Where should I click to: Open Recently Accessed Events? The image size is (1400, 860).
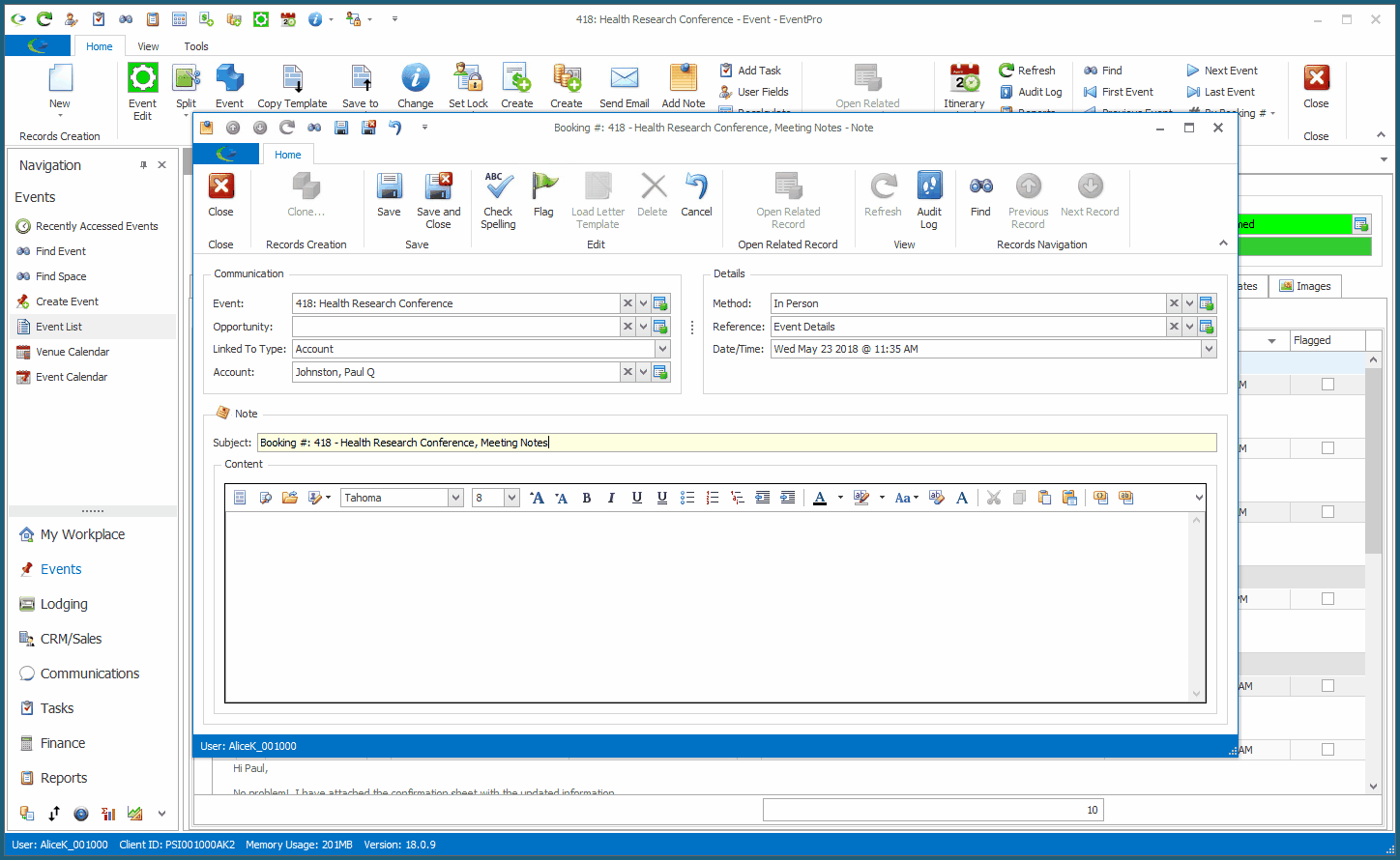pyautogui.click(x=97, y=226)
